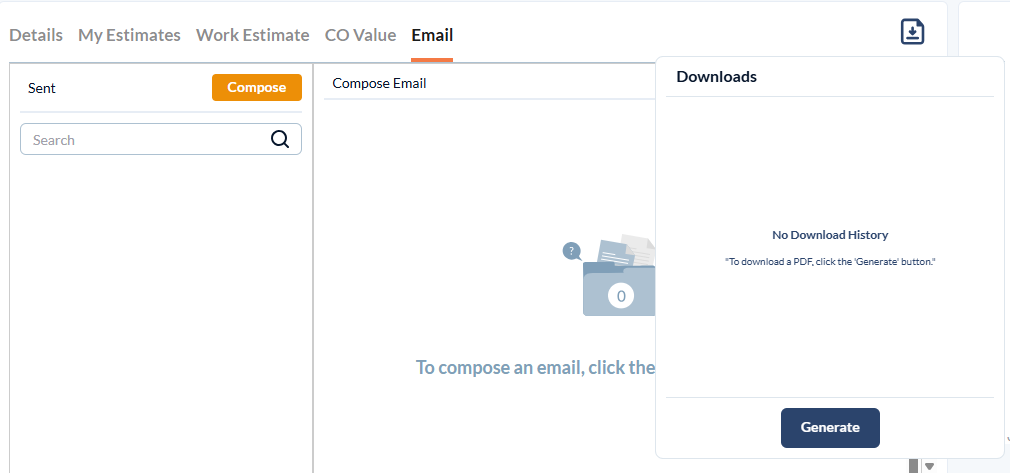Click the magnifier icon in search box

coord(280,139)
